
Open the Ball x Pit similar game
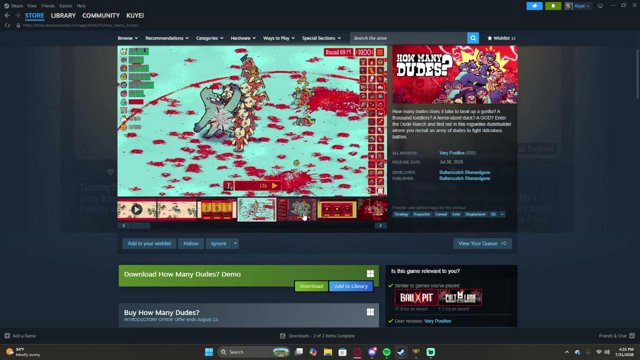pyautogui.click(x=416, y=298)
